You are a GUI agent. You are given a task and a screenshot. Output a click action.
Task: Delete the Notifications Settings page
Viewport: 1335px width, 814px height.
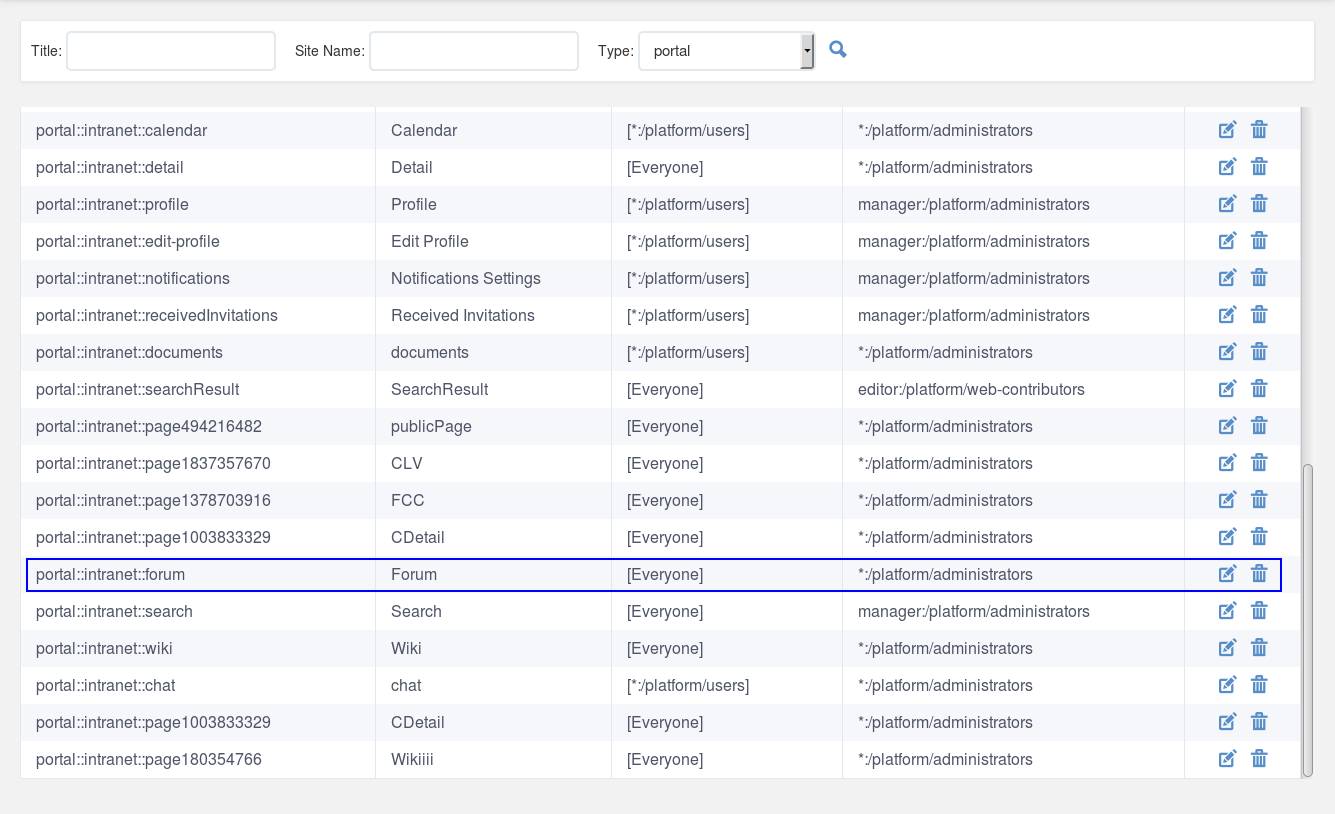[x=1259, y=278]
